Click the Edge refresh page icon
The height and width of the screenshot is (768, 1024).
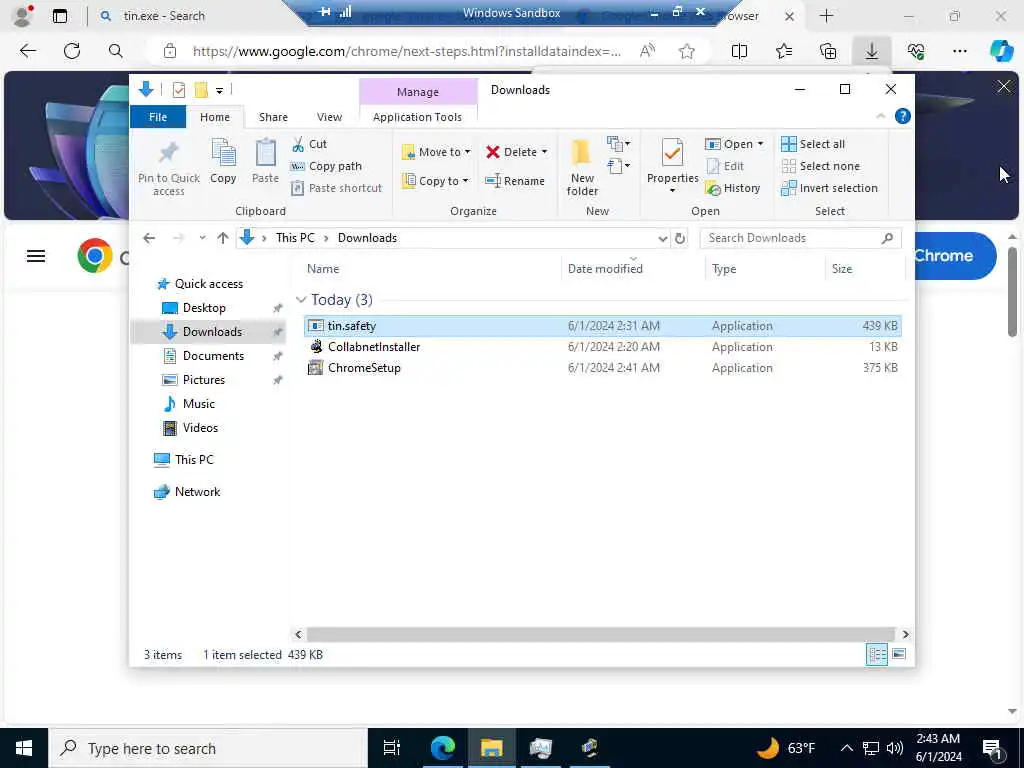tap(72, 51)
